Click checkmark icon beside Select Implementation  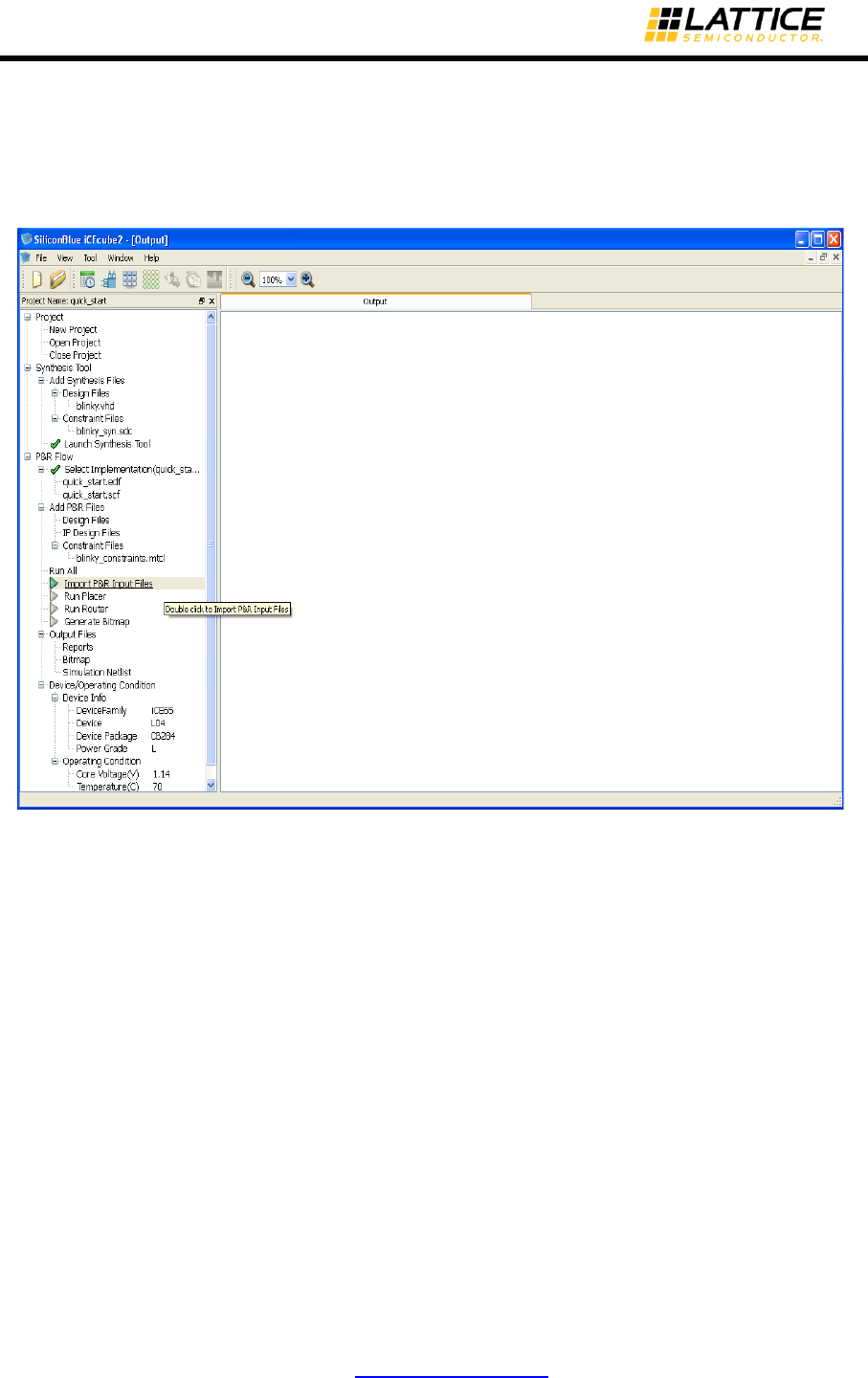pos(56,470)
